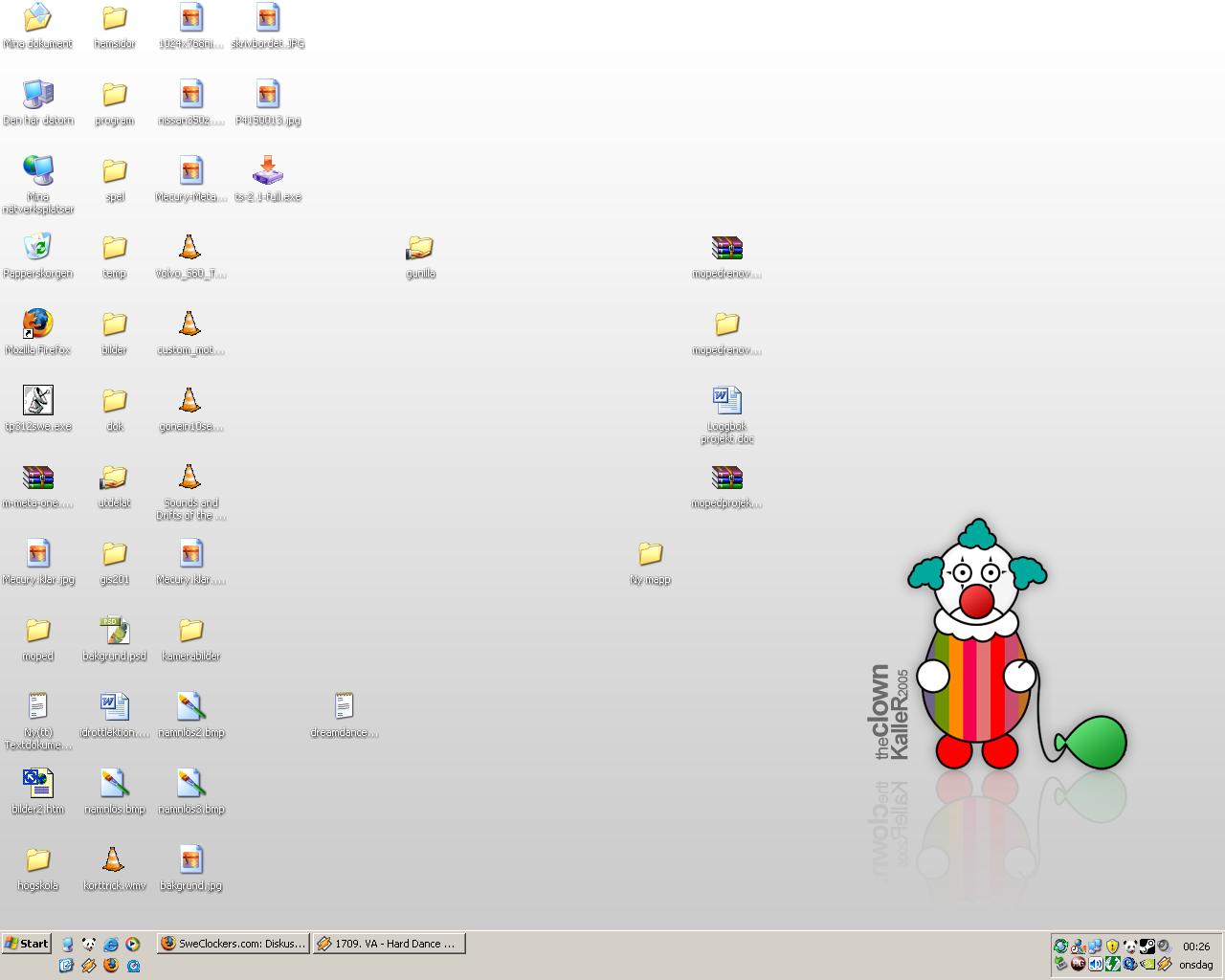Launch Windows Media Player from Quick Launch
1225x980 pixels.
tap(132, 945)
